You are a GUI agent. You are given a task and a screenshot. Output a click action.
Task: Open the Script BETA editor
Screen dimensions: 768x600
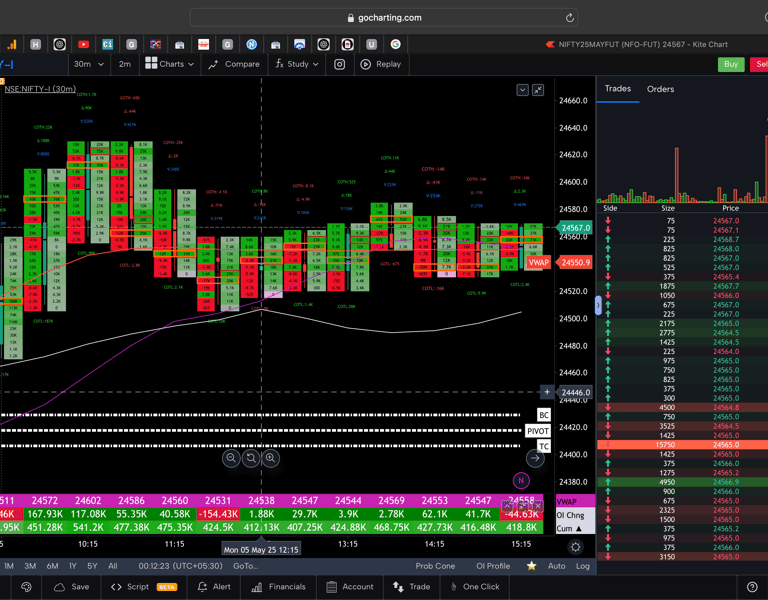[x=144, y=587]
